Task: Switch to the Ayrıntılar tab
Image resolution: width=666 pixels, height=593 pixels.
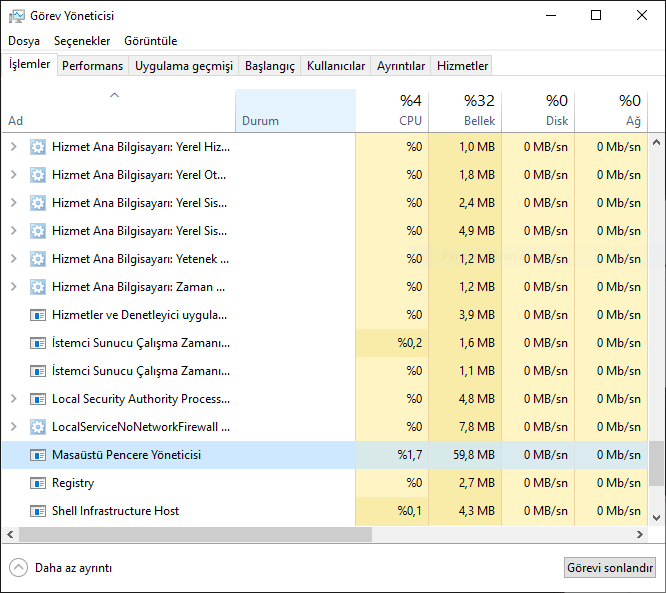Action: [x=401, y=66]
